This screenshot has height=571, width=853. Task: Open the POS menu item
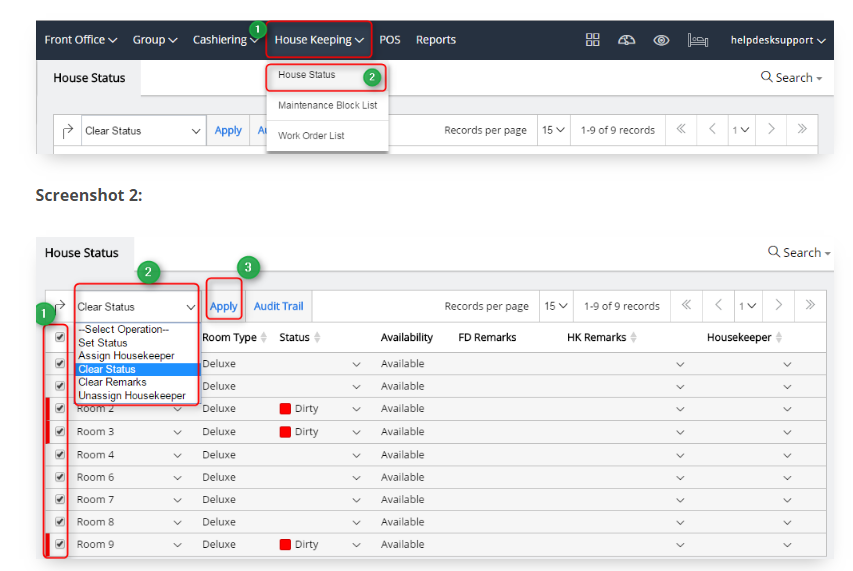pos(390,40)
